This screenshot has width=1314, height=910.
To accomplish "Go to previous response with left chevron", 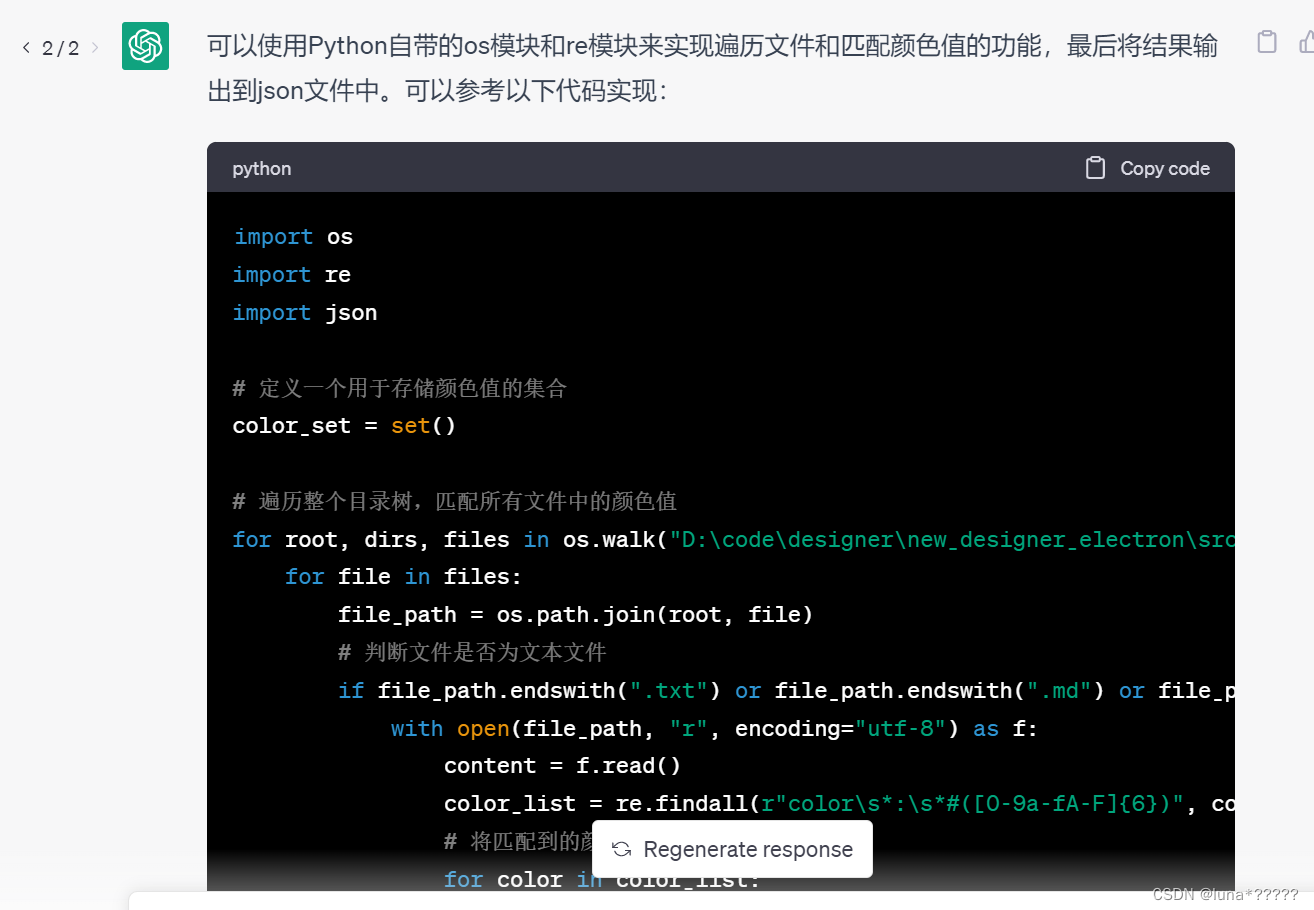I will 26,47.
